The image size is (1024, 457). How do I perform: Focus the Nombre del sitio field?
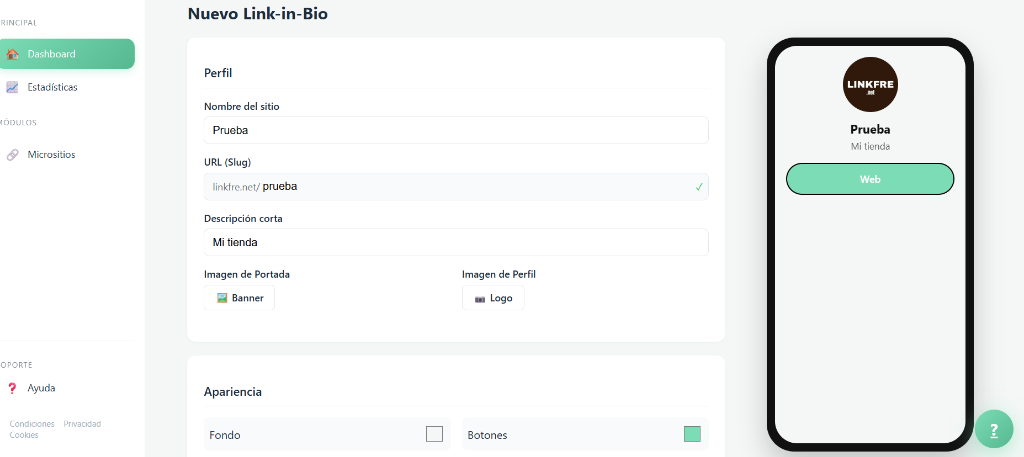coord(456,130)
